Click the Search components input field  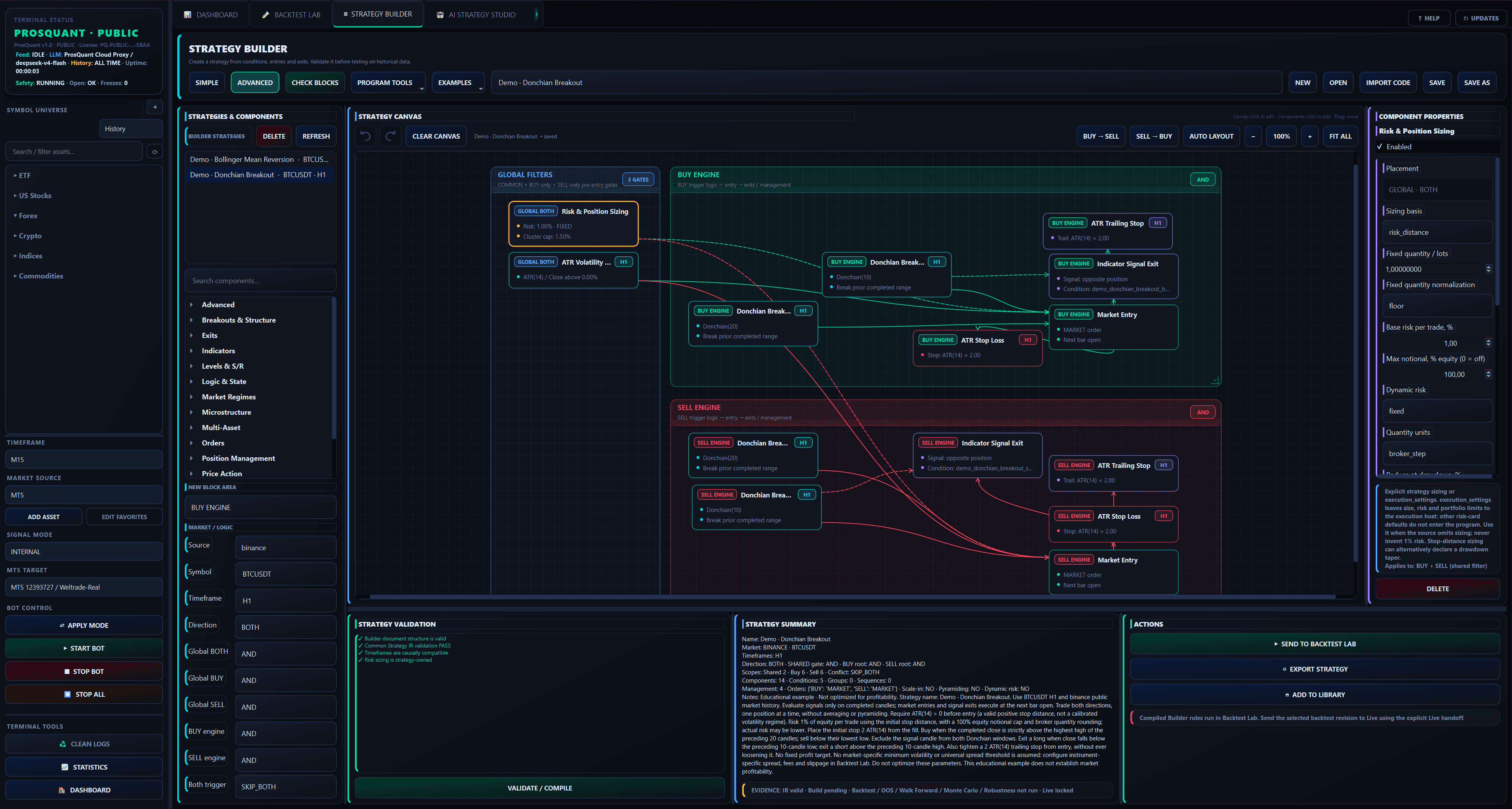[261, 280]
